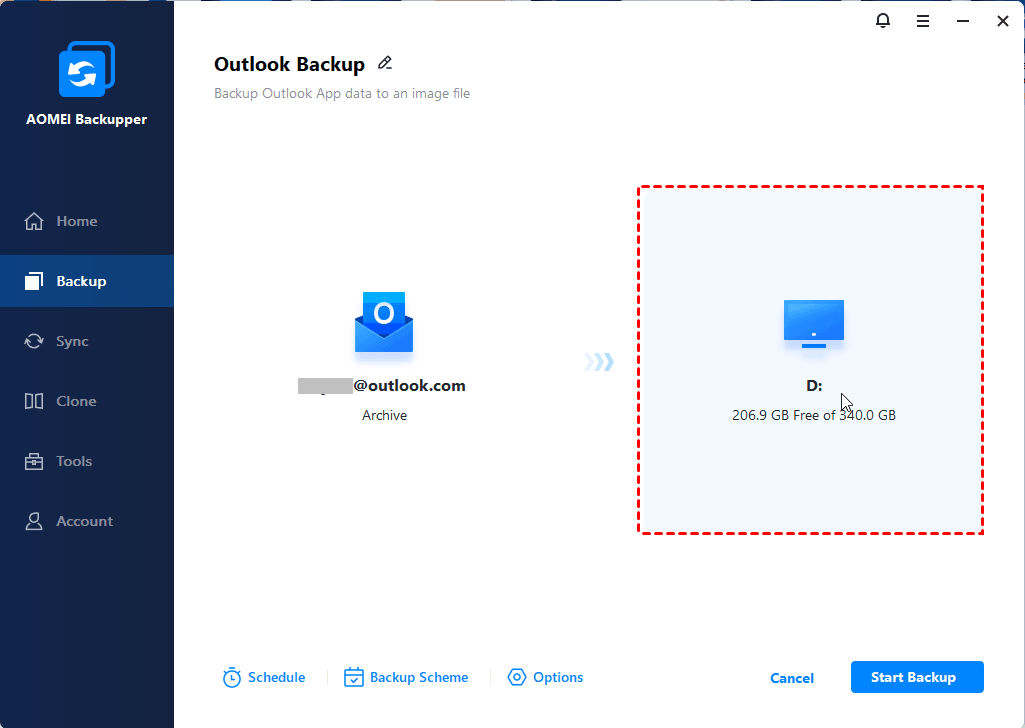Click the @outlook.com account label
The height and width of the screenshot is (728, 1025).
click(x=409, y=386)
